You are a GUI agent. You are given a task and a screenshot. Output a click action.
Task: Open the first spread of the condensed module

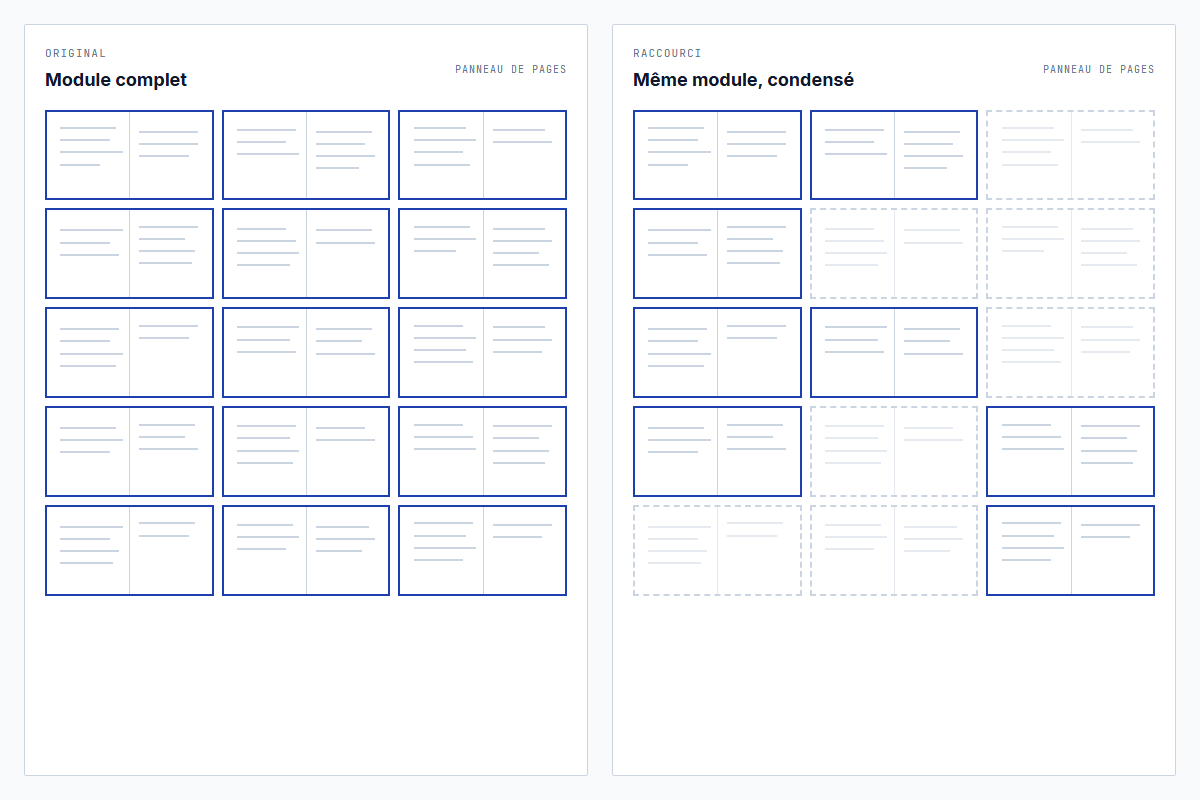[x=717, y=154]
